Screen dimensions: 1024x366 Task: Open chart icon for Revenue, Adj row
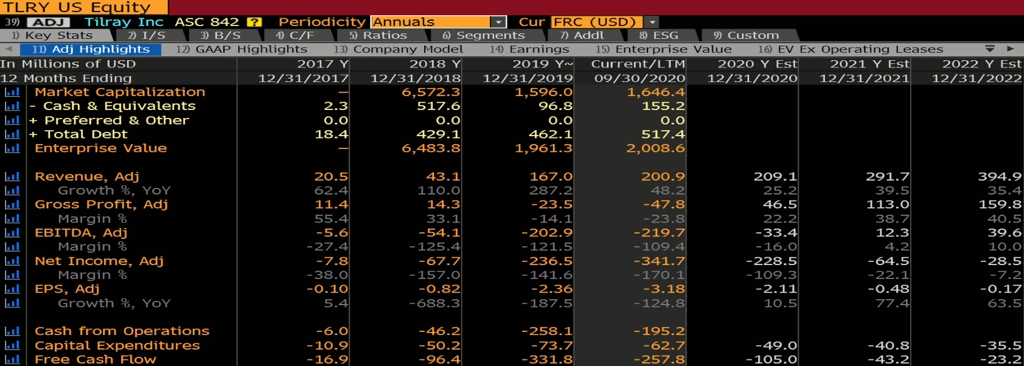click(11, 176)
